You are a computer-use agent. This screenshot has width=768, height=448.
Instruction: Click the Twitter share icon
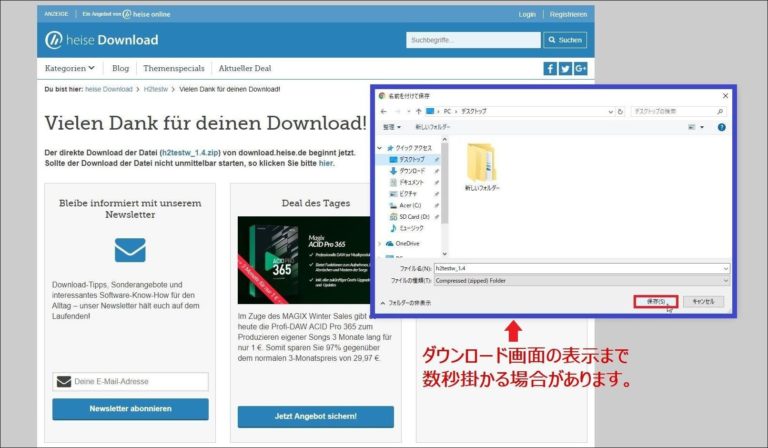tap(565, 69)
